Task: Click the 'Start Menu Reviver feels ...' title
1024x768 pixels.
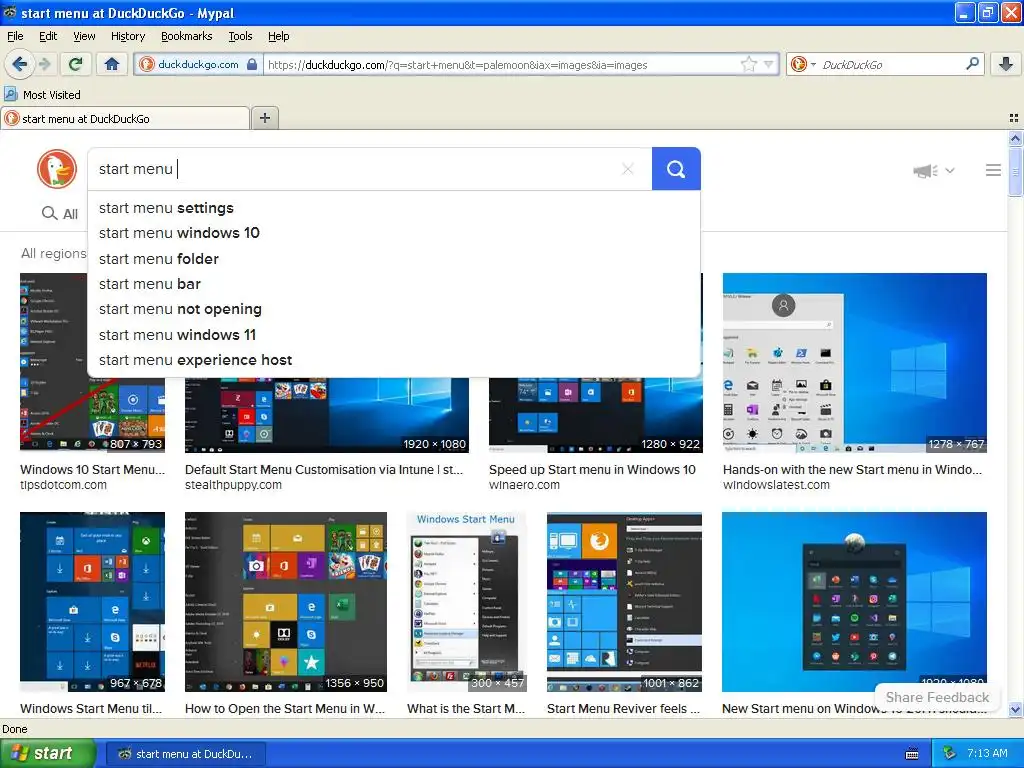Action: click(623, 709)
